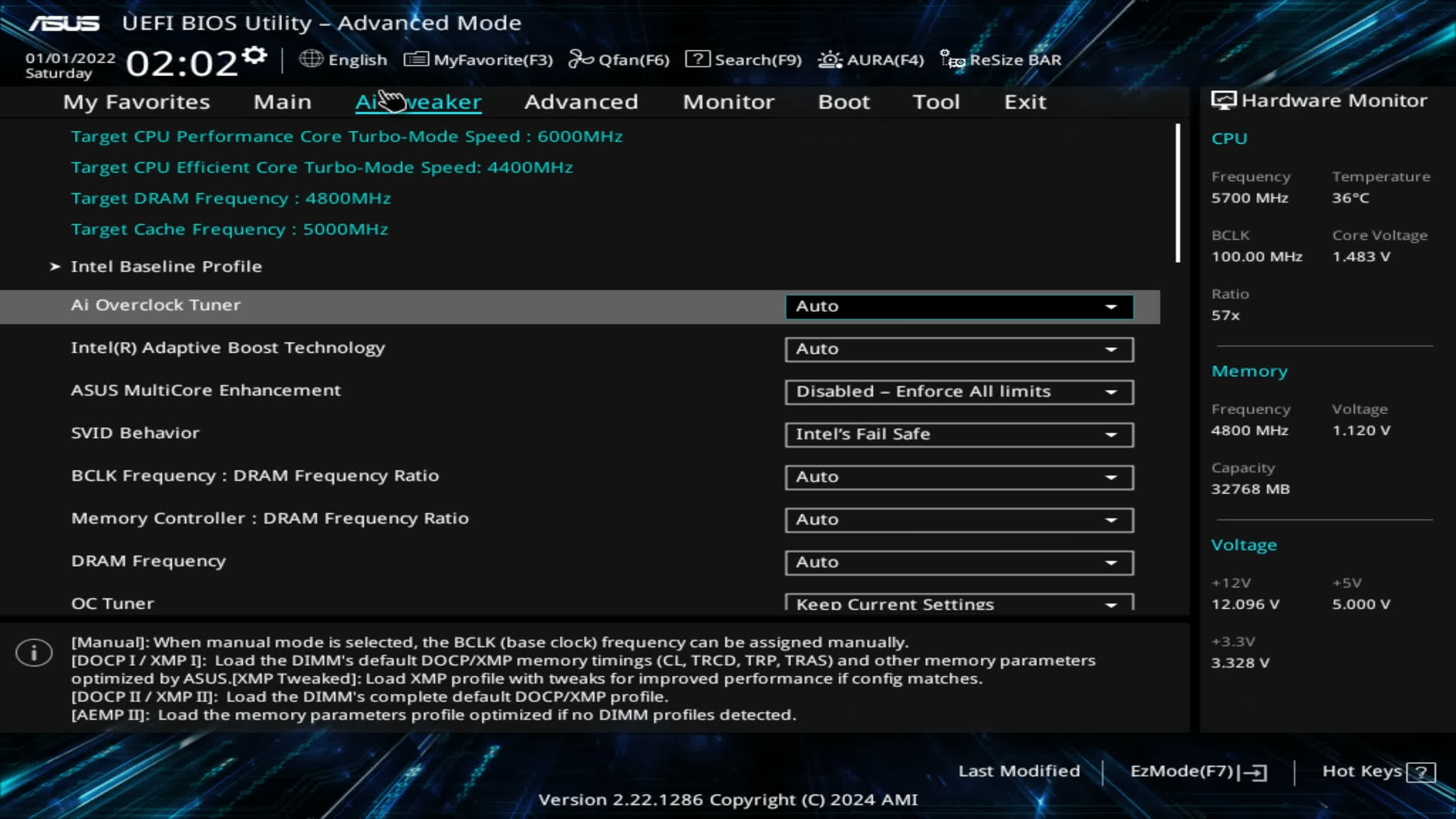Click the Qfan fan icon
Viewport: 1456px width, 819px height.
581,59
